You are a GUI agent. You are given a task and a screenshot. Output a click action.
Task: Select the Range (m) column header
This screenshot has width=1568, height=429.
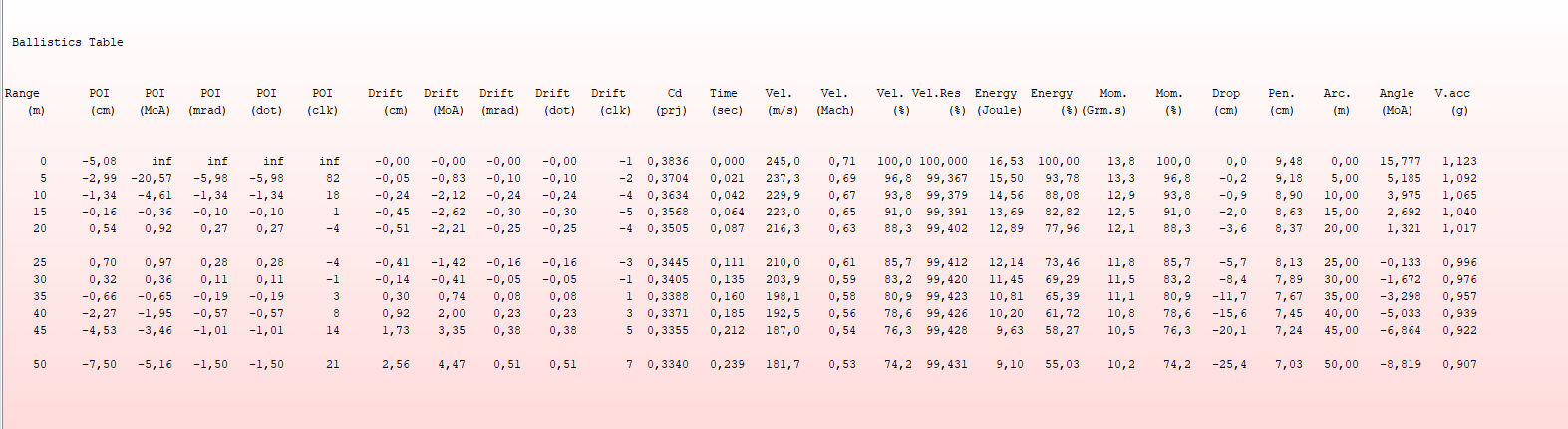(x=23, y=101)
